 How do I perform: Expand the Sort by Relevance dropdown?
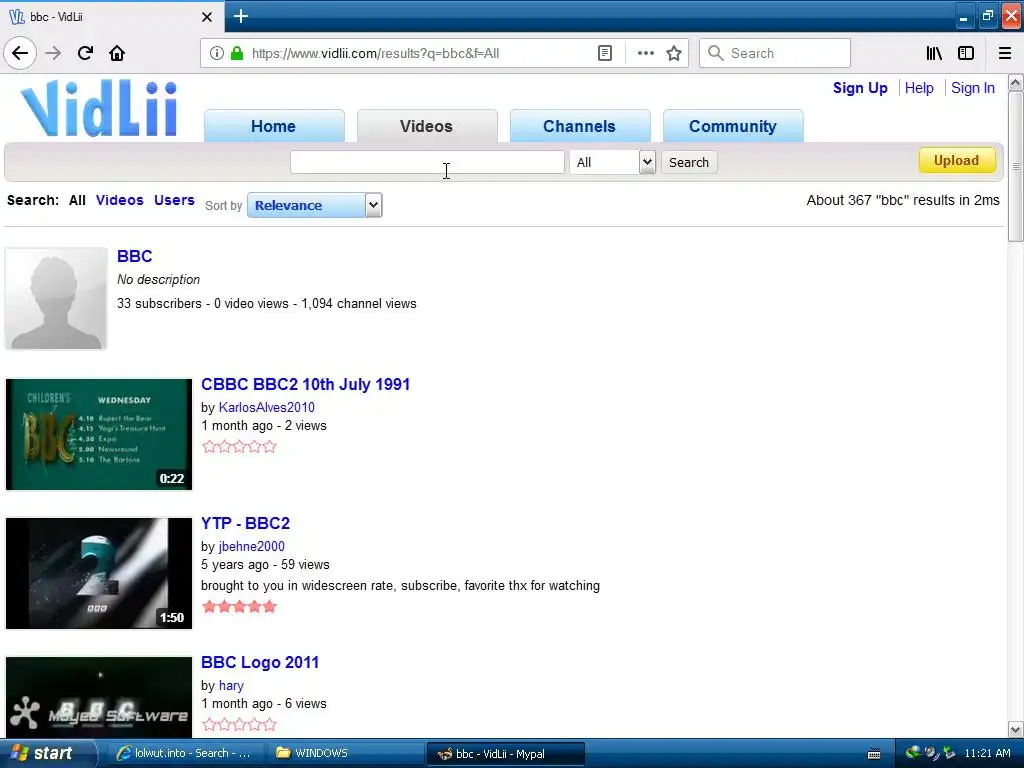click(x=315, y=205)
